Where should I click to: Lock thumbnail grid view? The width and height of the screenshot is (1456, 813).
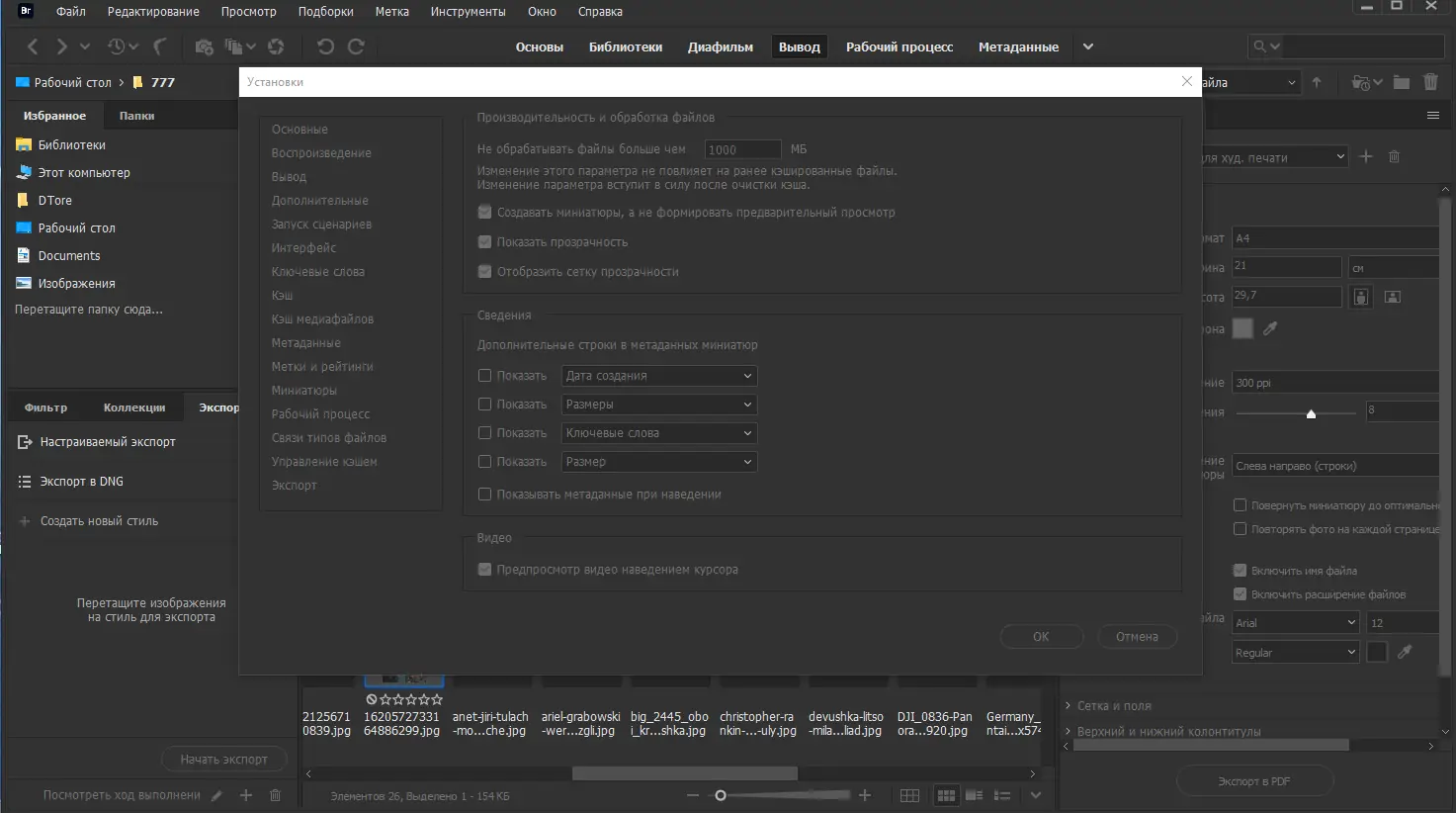click(909, 795)
